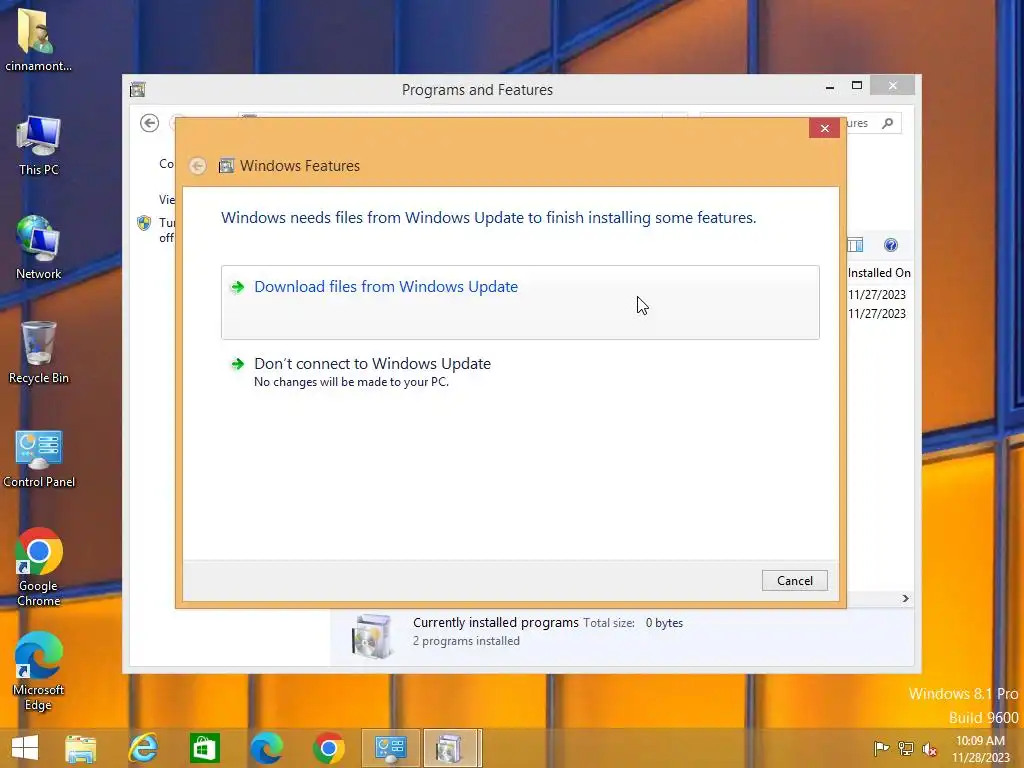Viewport: 1024px width, 768px height.
Task: Select Microsoft Edge desktop shortcut
Action: coord(39,671)
